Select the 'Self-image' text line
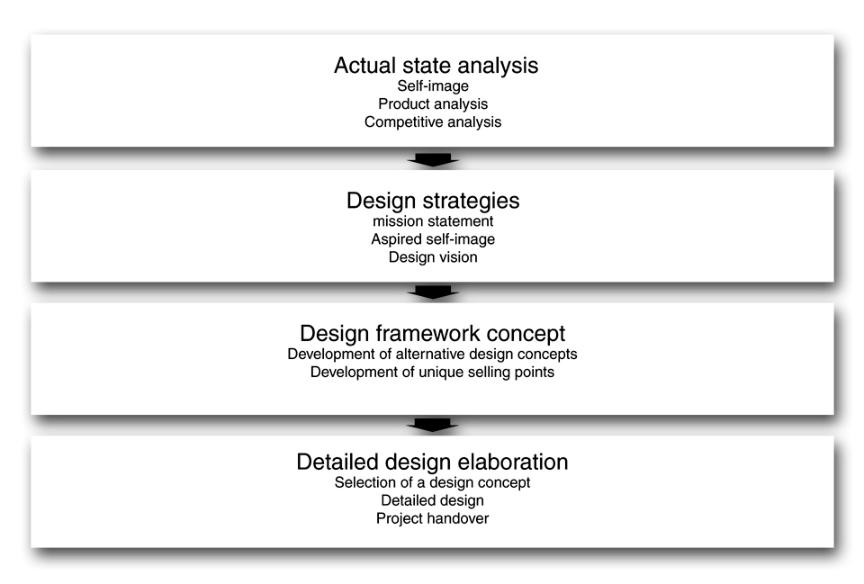864x584 pixels. 433,86
